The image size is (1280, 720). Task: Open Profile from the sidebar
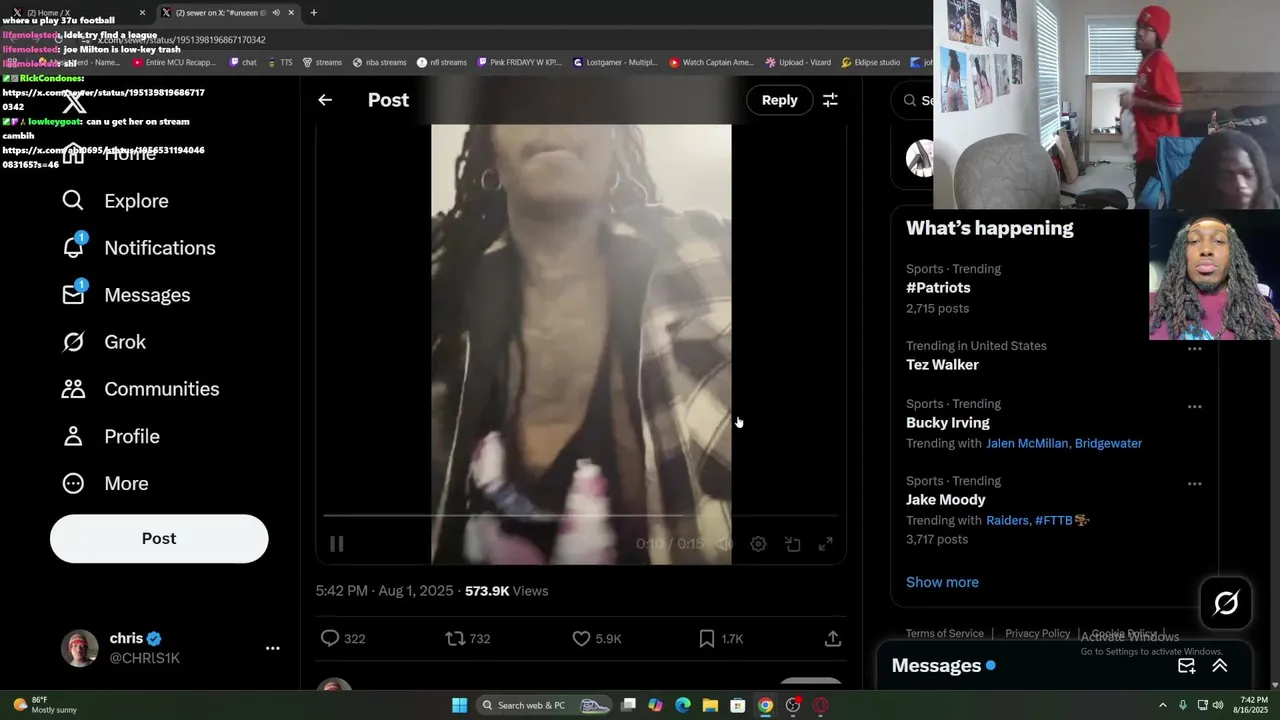(x=132, y=436)
